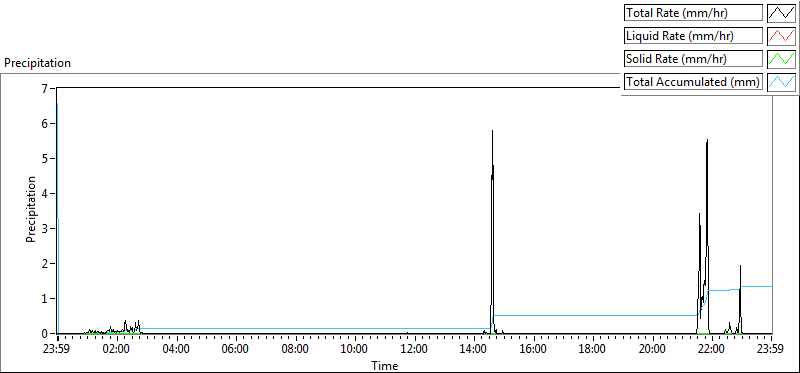Click the y-axis value 1

(x=44, y=299)
